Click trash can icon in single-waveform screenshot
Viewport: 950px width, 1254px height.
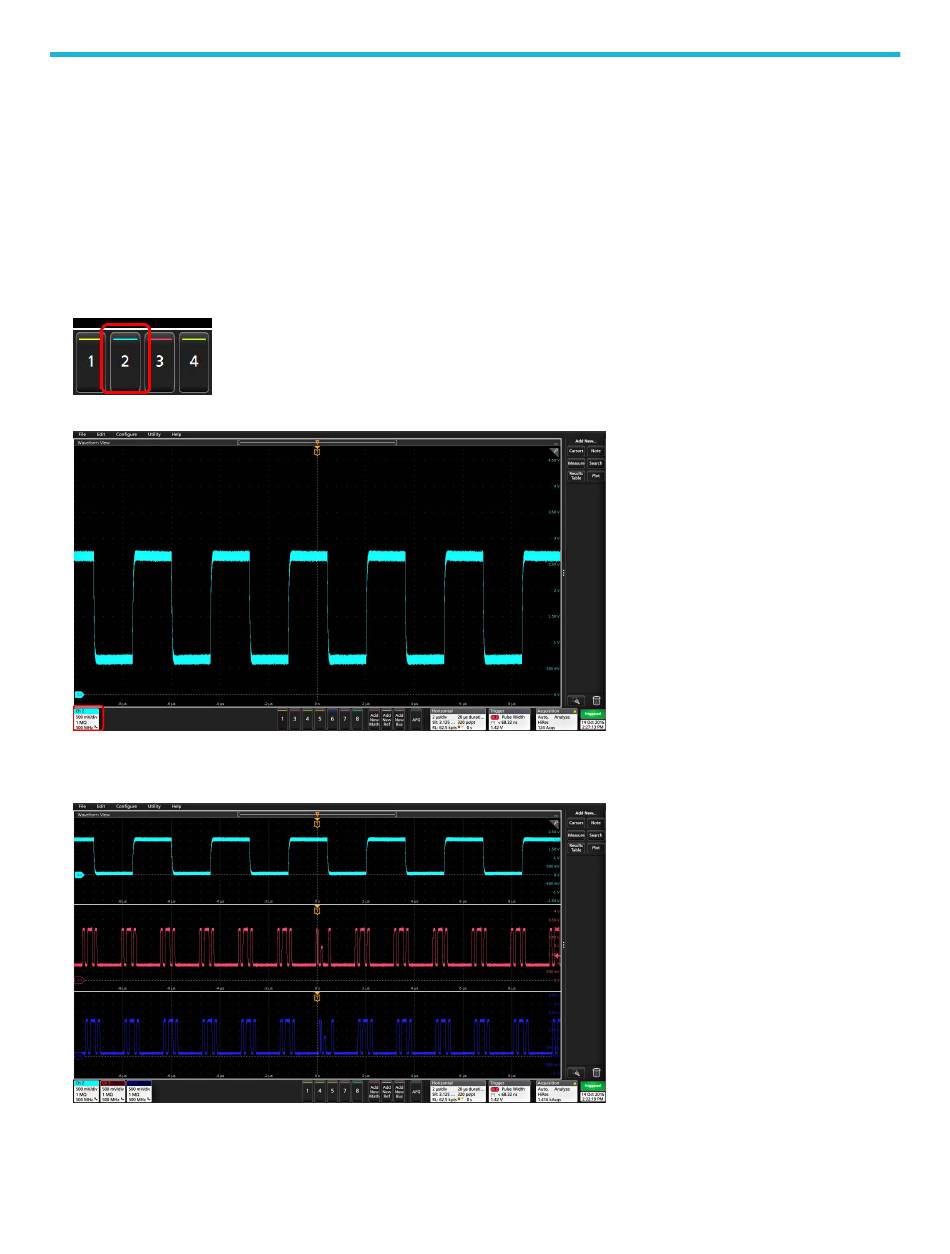596,701
